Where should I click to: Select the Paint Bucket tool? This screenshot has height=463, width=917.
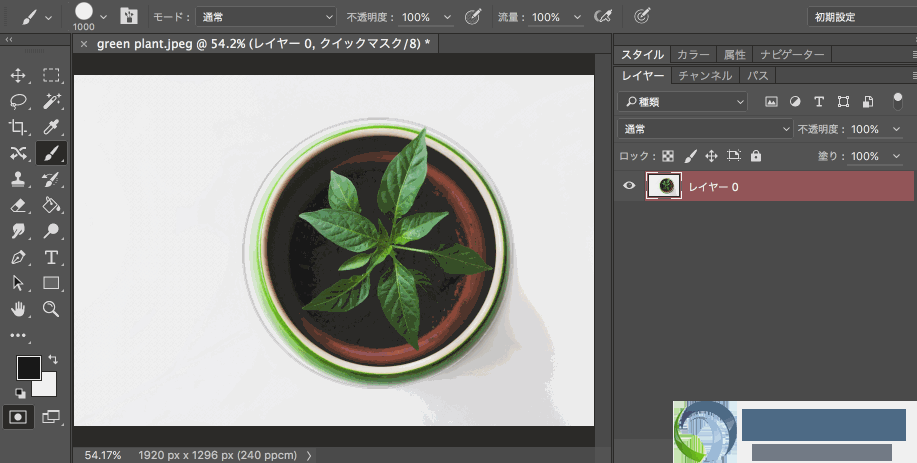(51, 205)
